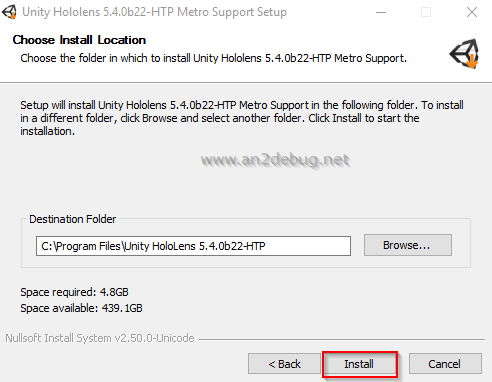Click the www.an2debug.net watermark
Screen dimensions: 492x382
point(275,161)
